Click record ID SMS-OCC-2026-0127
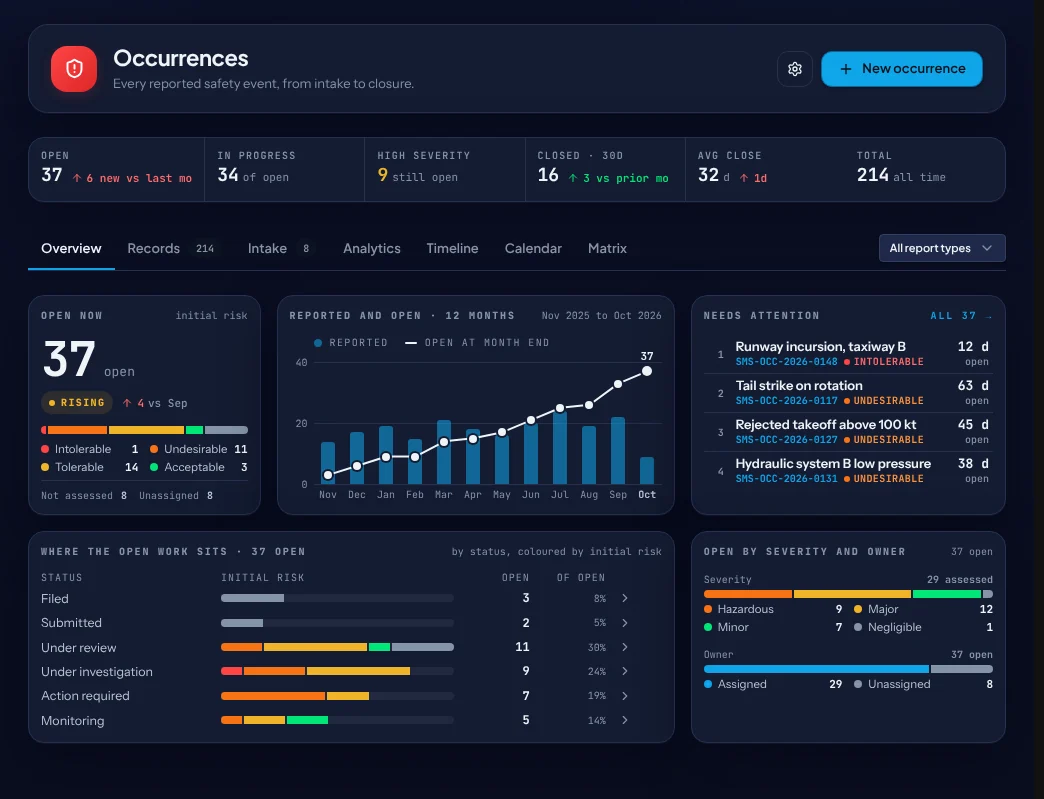 click(786, 440)
